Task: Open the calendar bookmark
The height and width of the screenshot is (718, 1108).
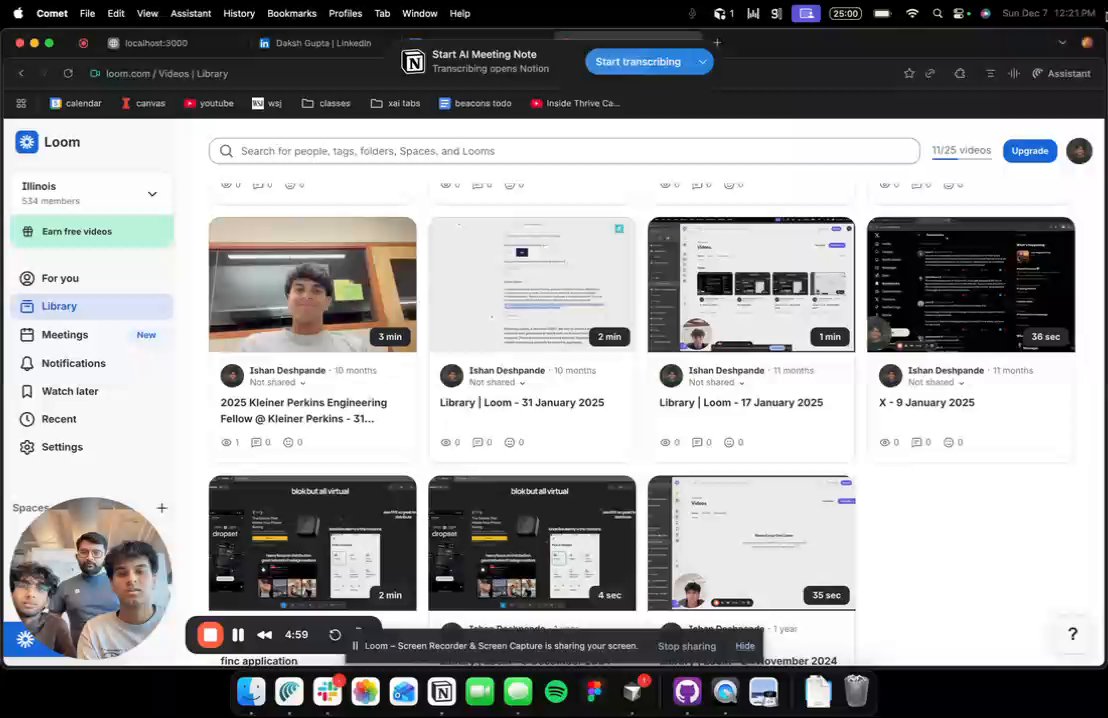Action: [76, 103]
